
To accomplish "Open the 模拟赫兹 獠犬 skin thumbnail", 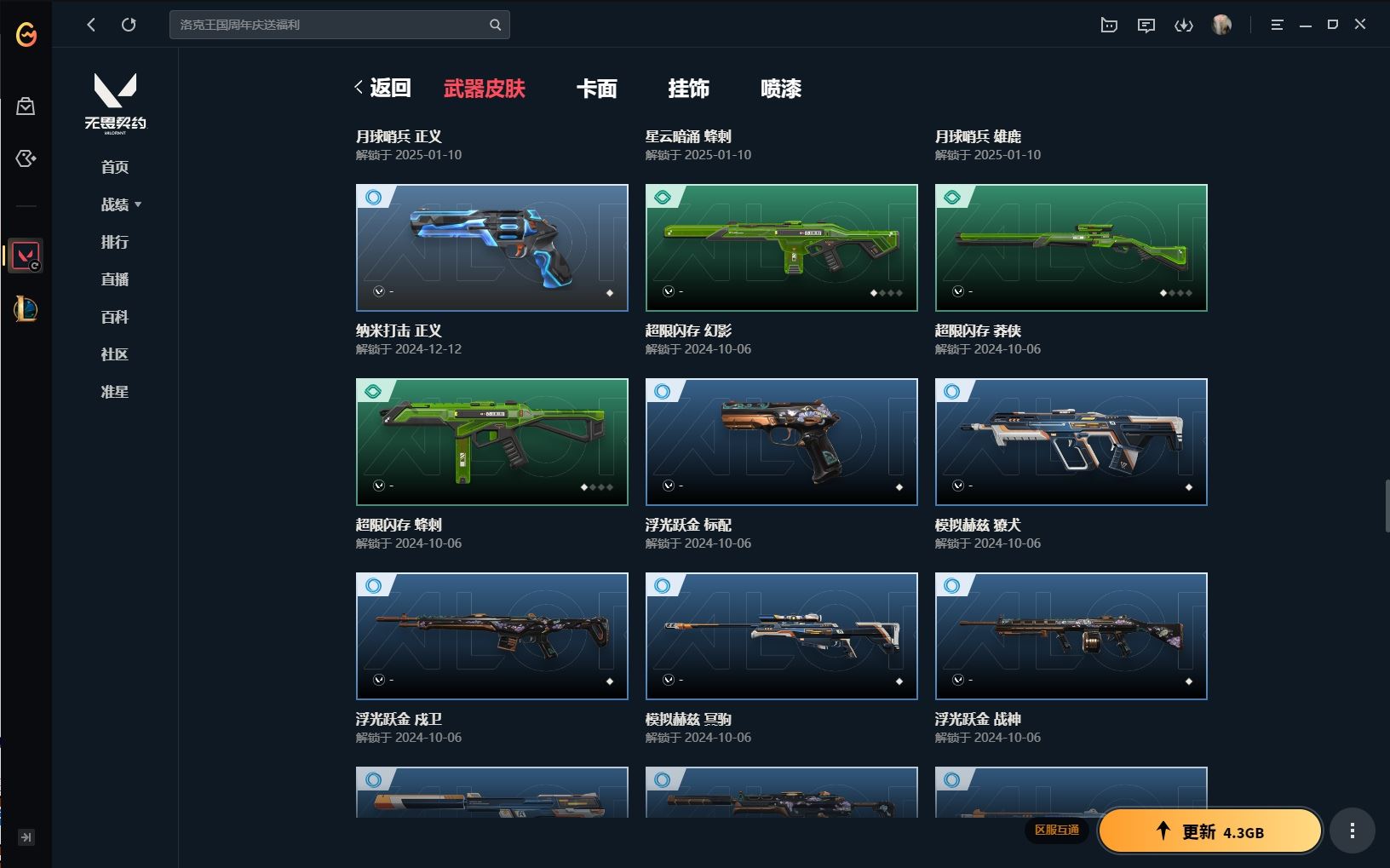I will 1071,442.
